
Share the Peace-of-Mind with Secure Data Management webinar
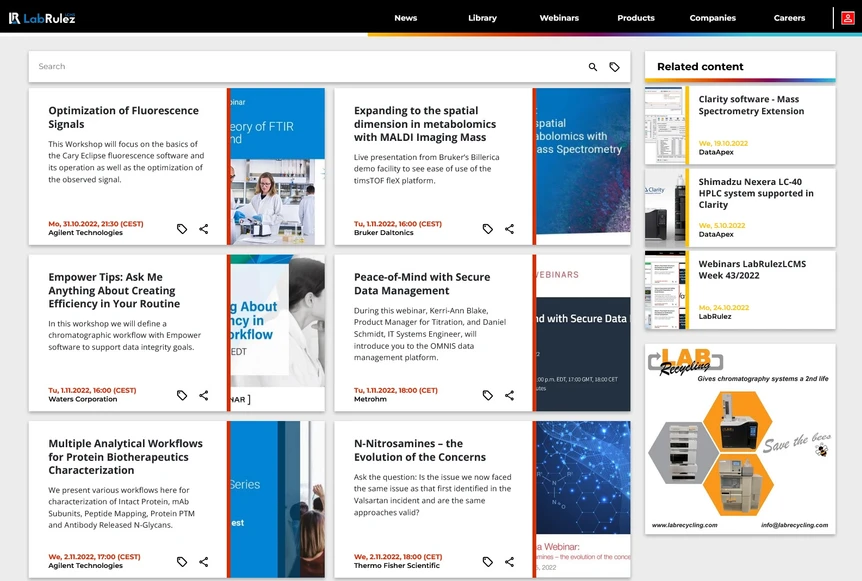[x=510, y=395]
